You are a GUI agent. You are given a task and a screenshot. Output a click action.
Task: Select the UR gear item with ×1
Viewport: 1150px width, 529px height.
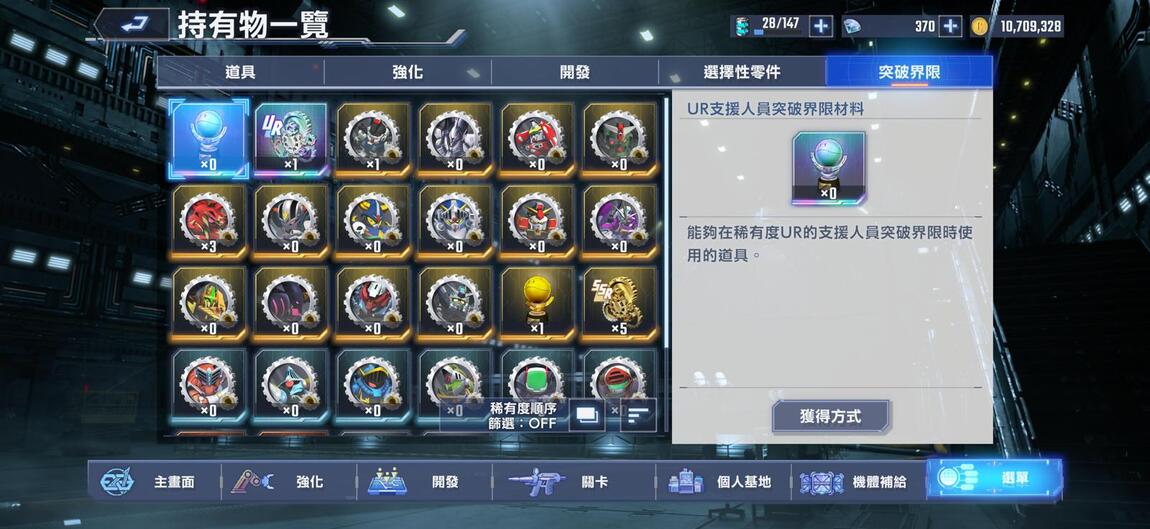coord(290,140)
